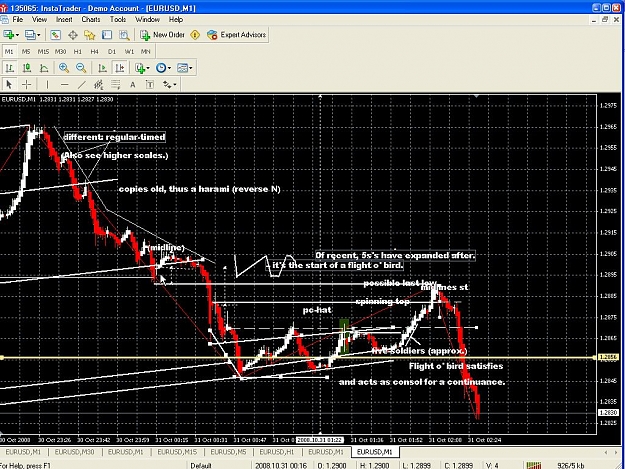Open the Periods clock icon
The image size is (625, 469).
coord(161,68)
